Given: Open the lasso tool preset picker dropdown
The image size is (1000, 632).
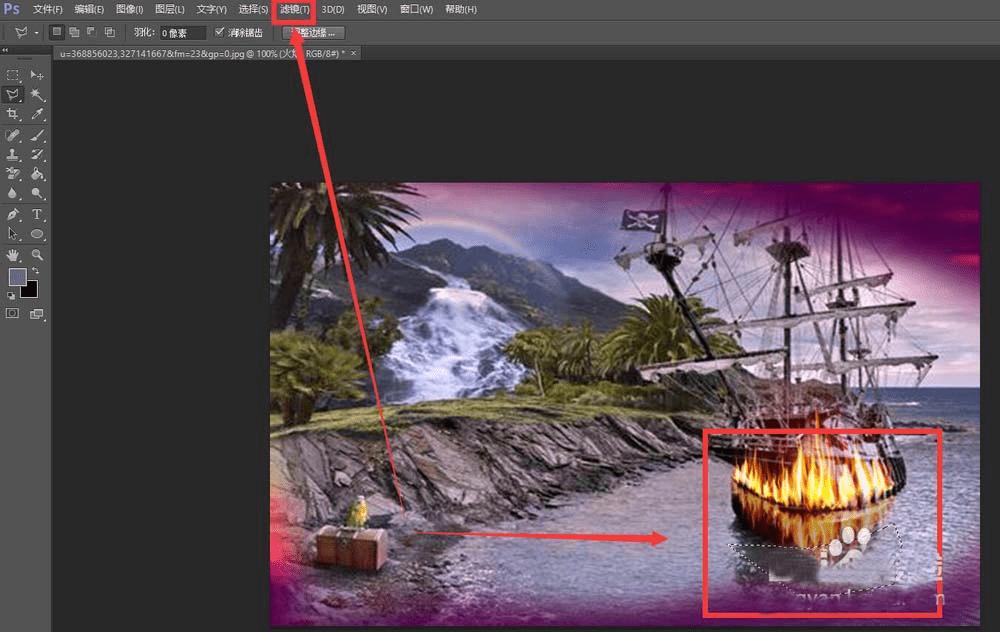Looking at the screenshot, I should click(36, 32).
